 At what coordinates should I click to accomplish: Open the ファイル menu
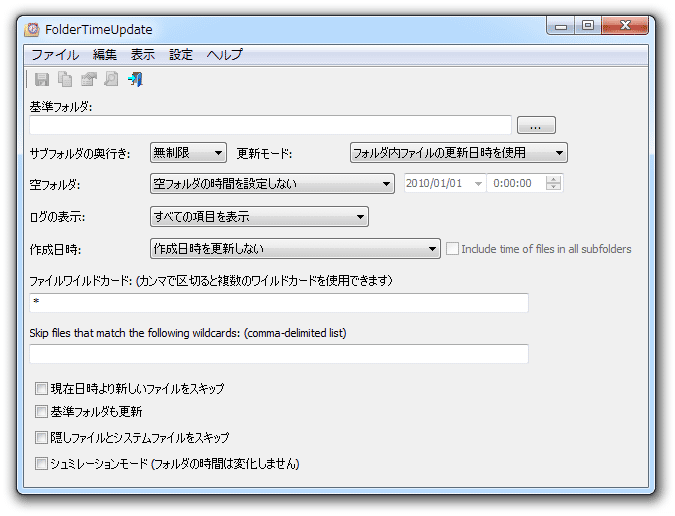click(x=55, y=55)
